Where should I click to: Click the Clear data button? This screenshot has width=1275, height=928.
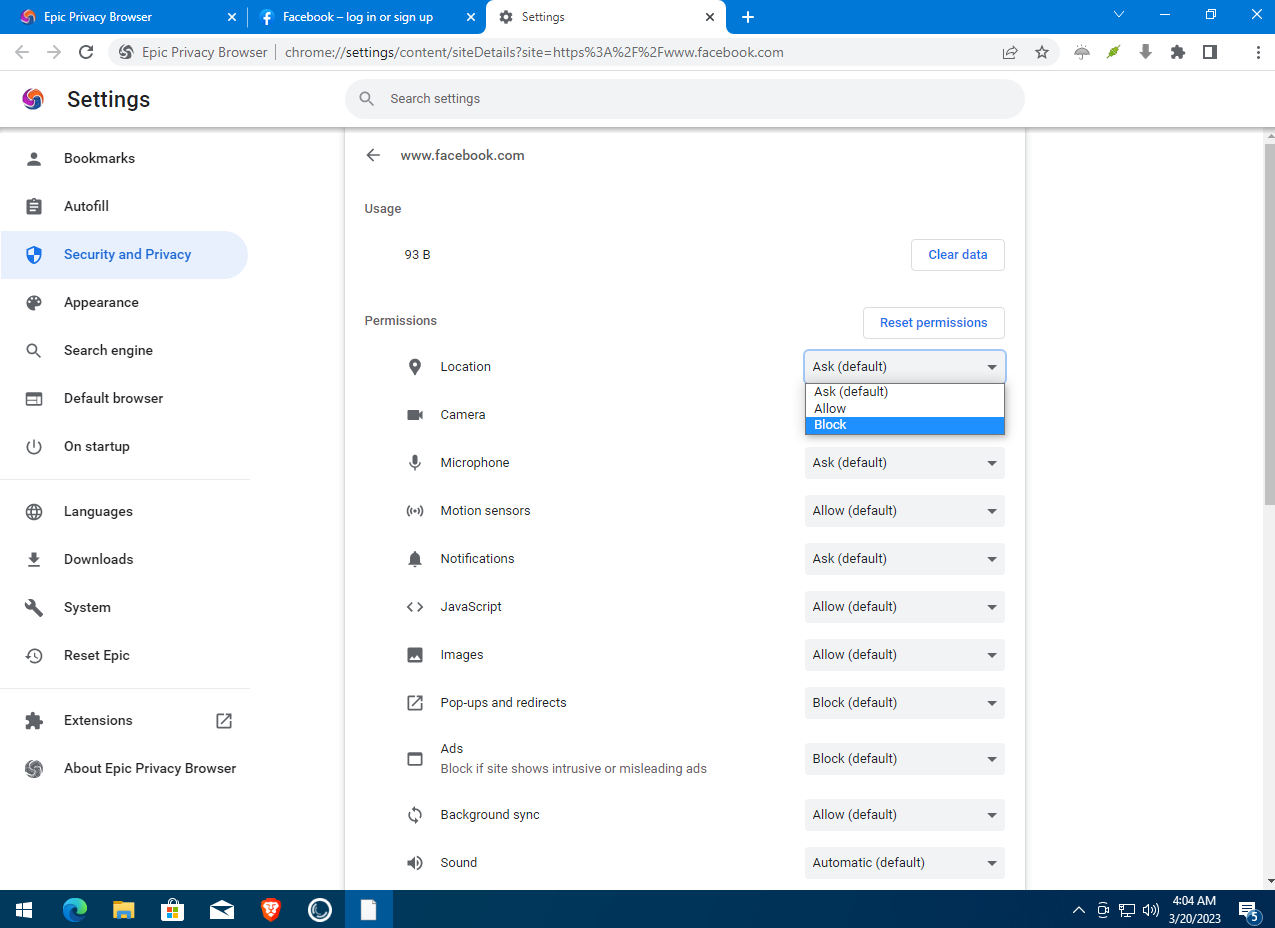click(x=958, y=255)
